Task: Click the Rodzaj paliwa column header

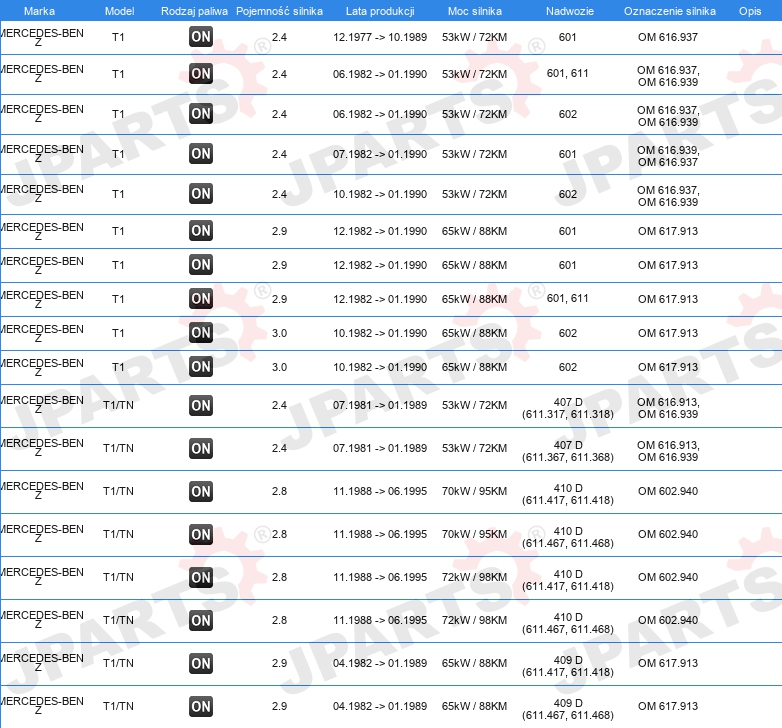Action: (194, 11)
